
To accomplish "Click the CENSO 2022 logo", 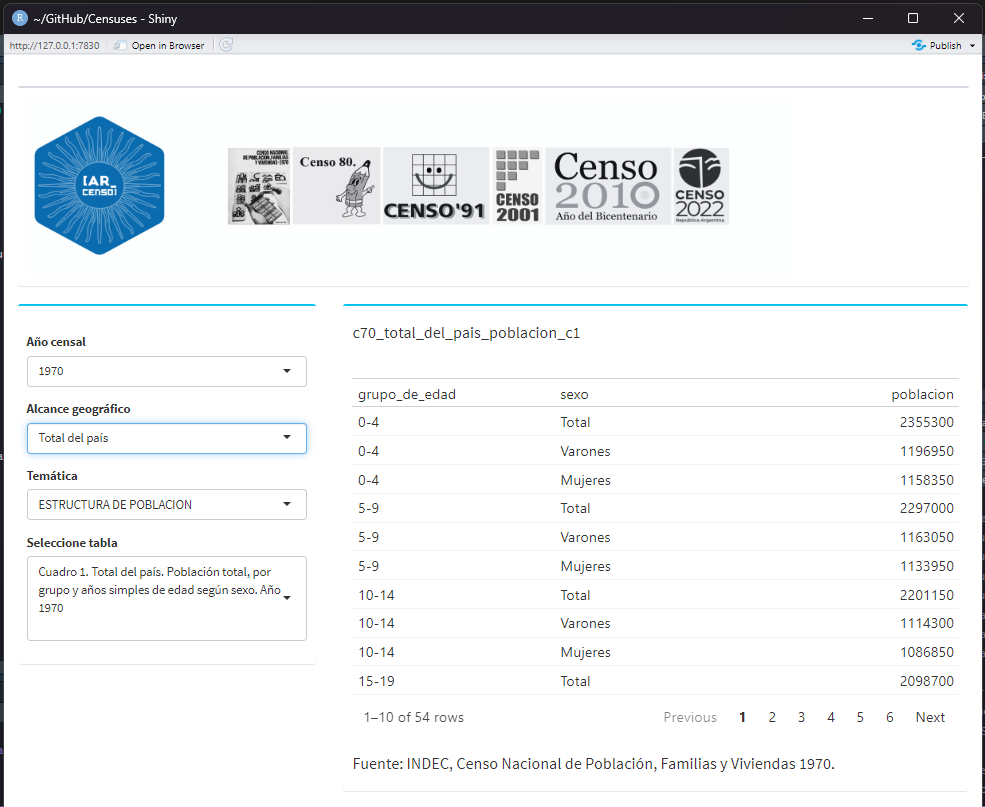I will pyautogui.click(x=700, y=186).
